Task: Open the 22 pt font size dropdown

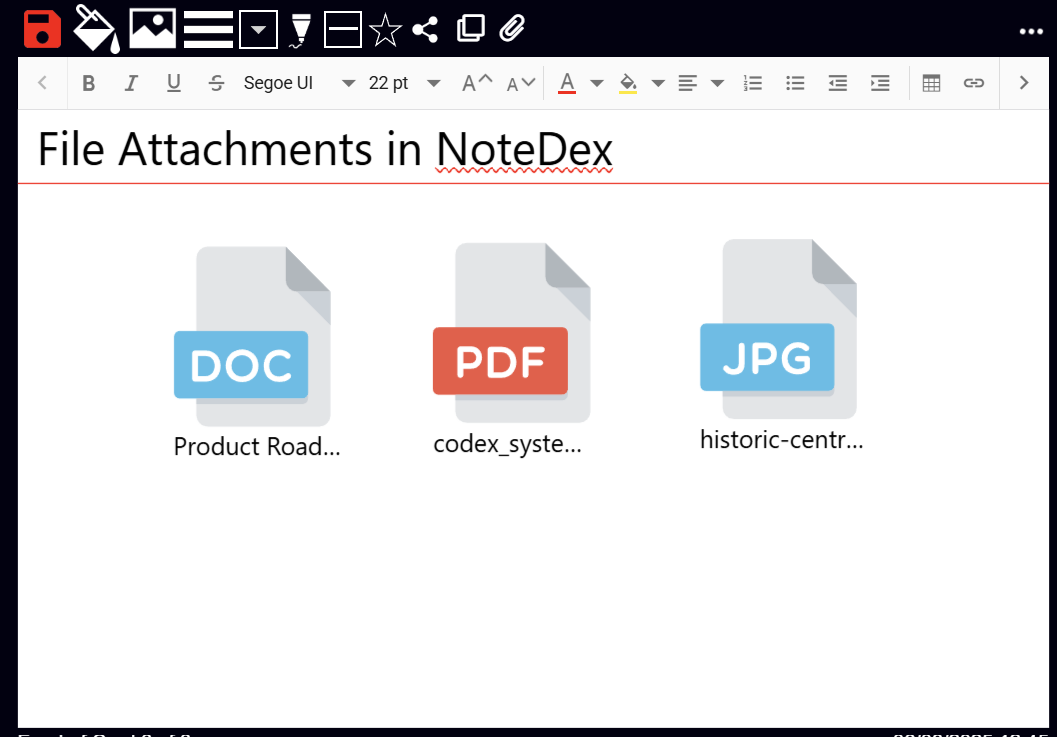Action: coord(404,83)
